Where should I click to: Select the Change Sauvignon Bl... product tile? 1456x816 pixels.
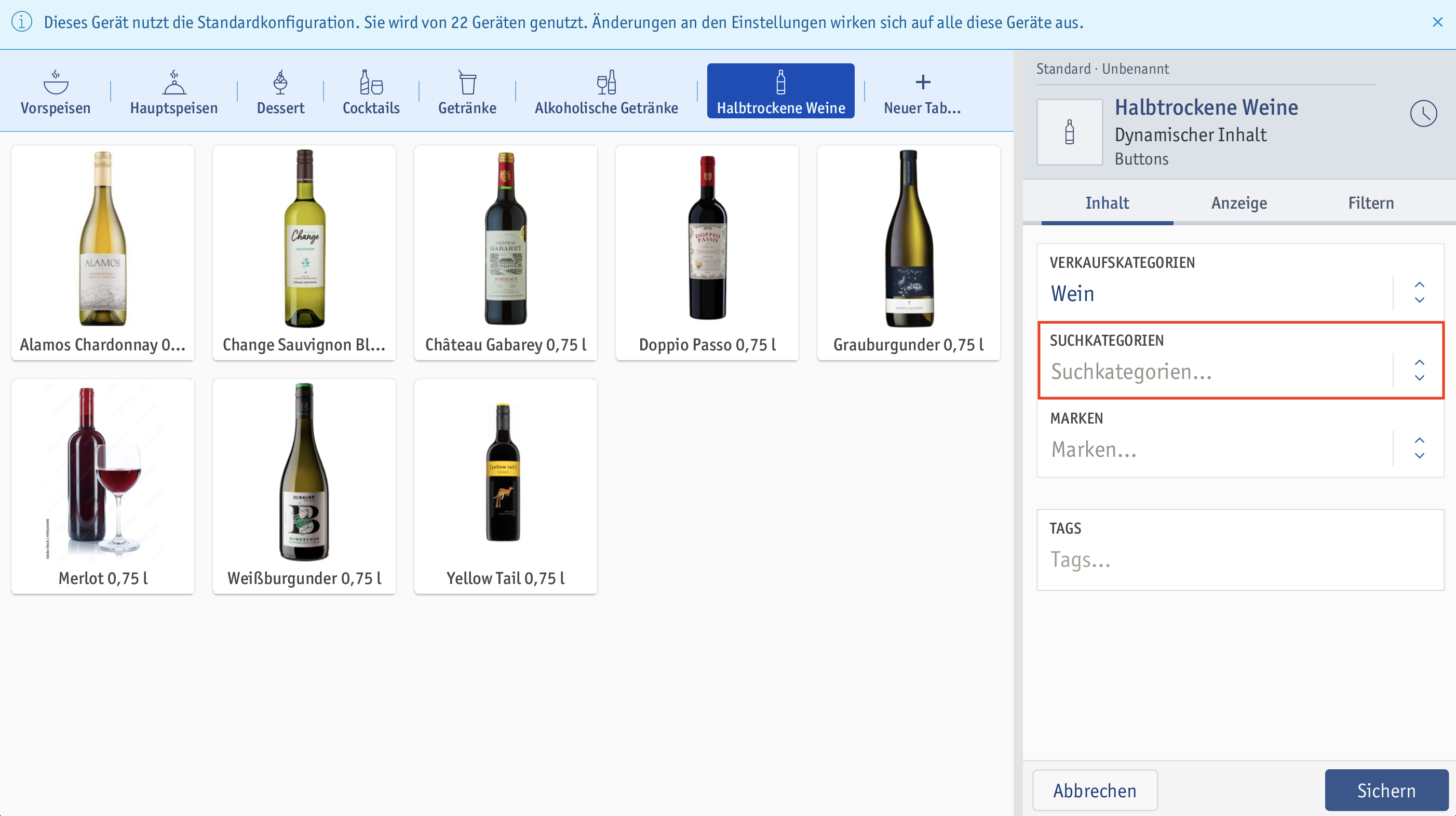(304, 253)
